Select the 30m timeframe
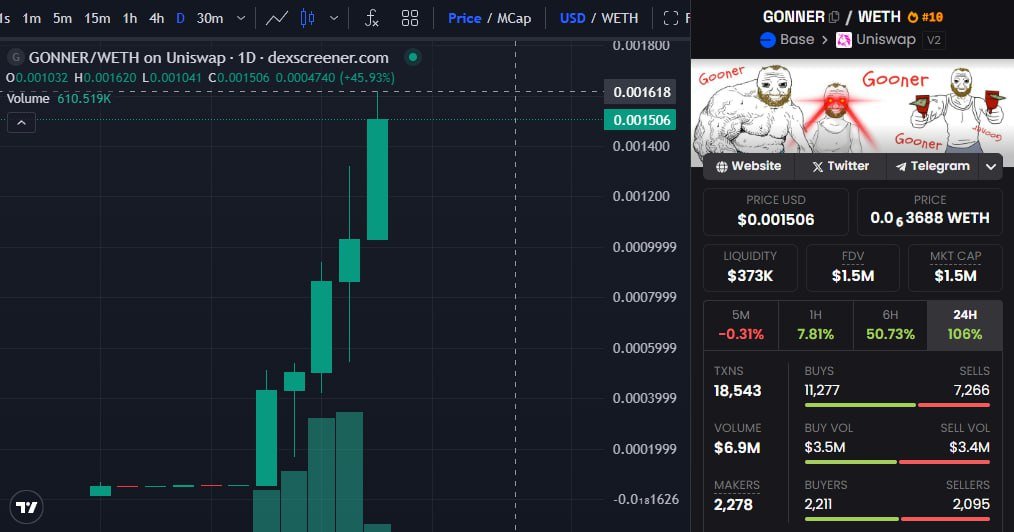This screenshot has width=1014, height=532. pyautogui.click(x=210, y=18)
